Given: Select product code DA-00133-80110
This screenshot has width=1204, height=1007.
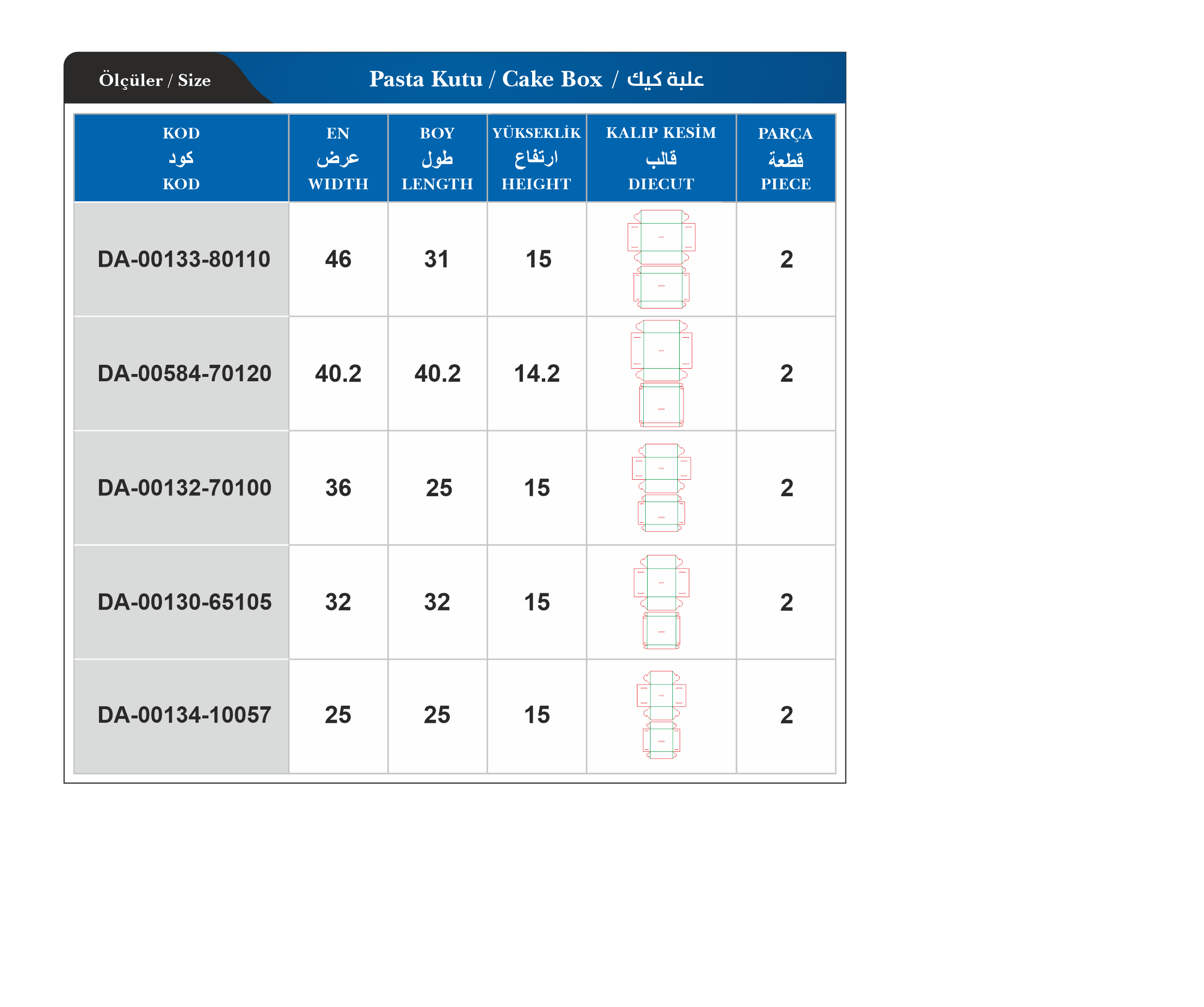Looking at the screenshot, I should coord(183,259).
